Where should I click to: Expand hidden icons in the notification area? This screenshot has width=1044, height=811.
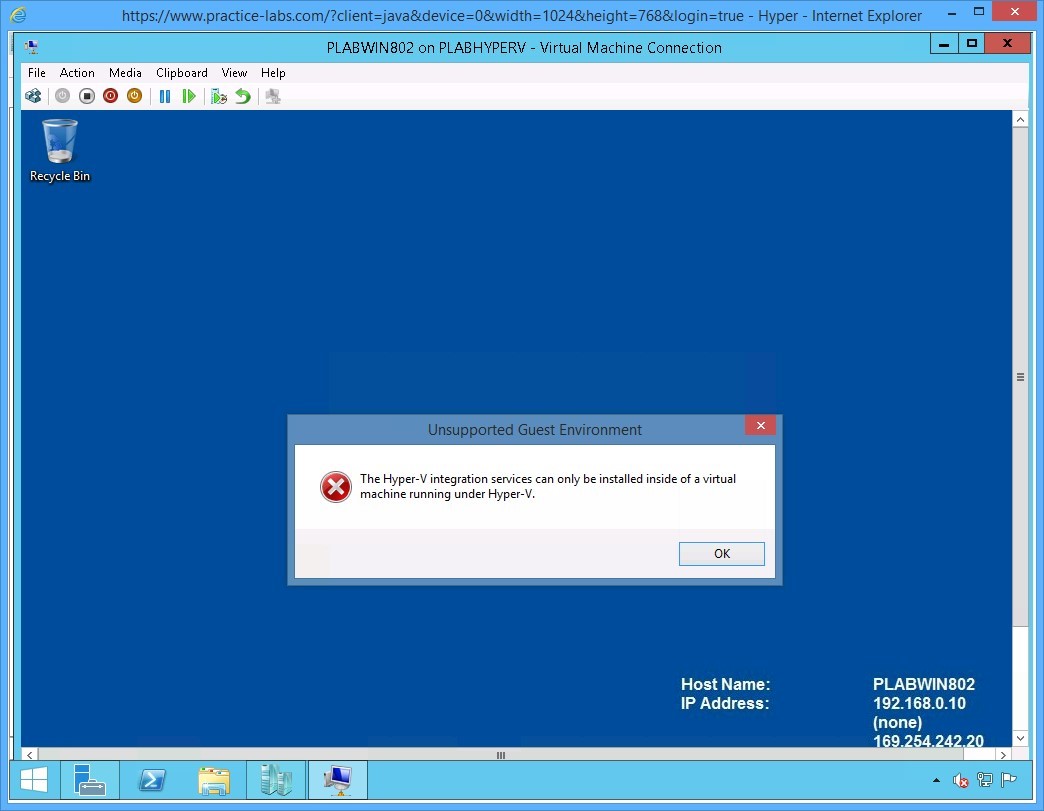coord(936,780)
